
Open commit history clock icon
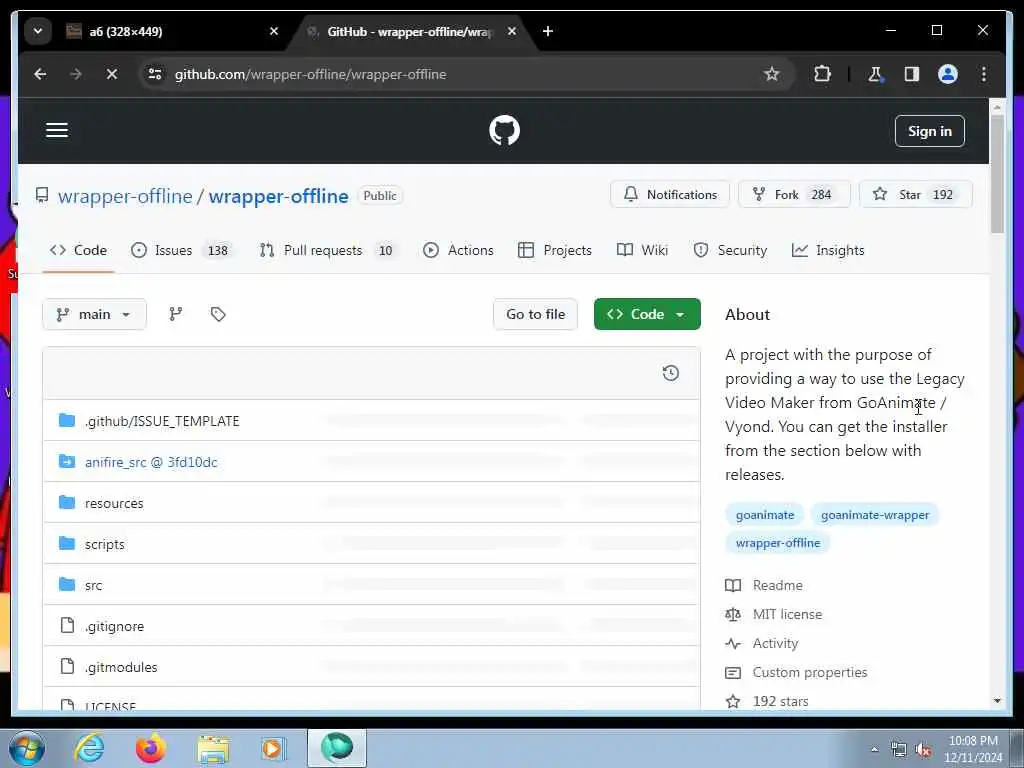click(x=671, y=373)
